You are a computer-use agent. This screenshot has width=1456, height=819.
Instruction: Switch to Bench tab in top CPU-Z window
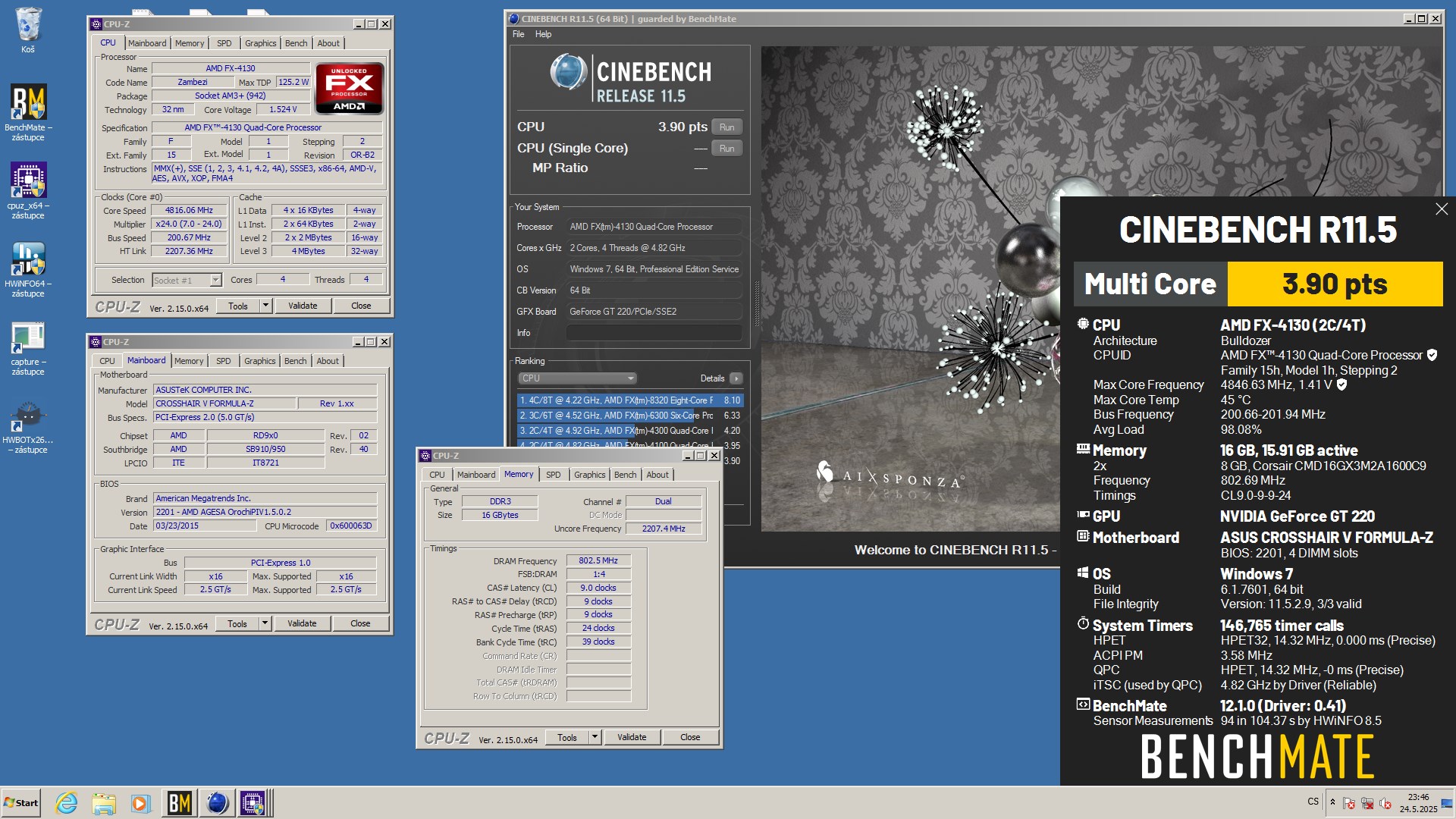click(x=296, y=43)
